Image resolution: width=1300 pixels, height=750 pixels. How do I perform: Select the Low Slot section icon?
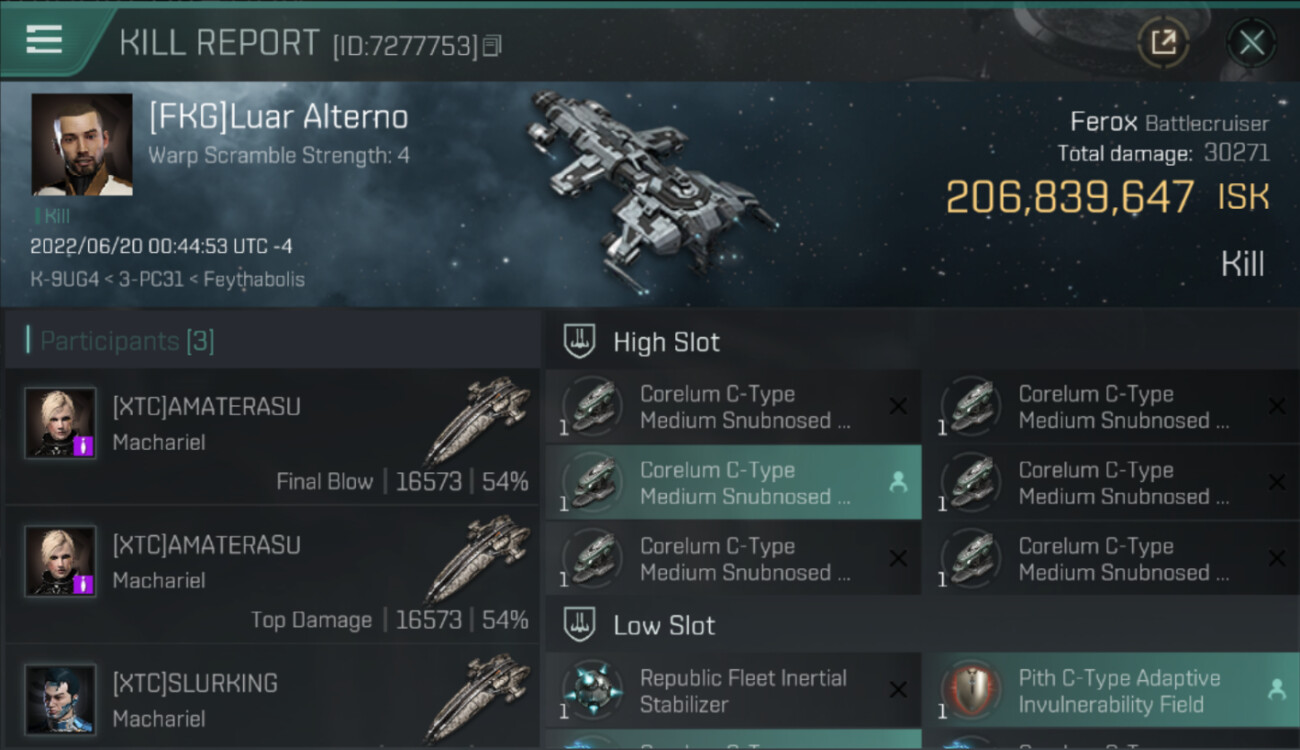pos(580,626)
